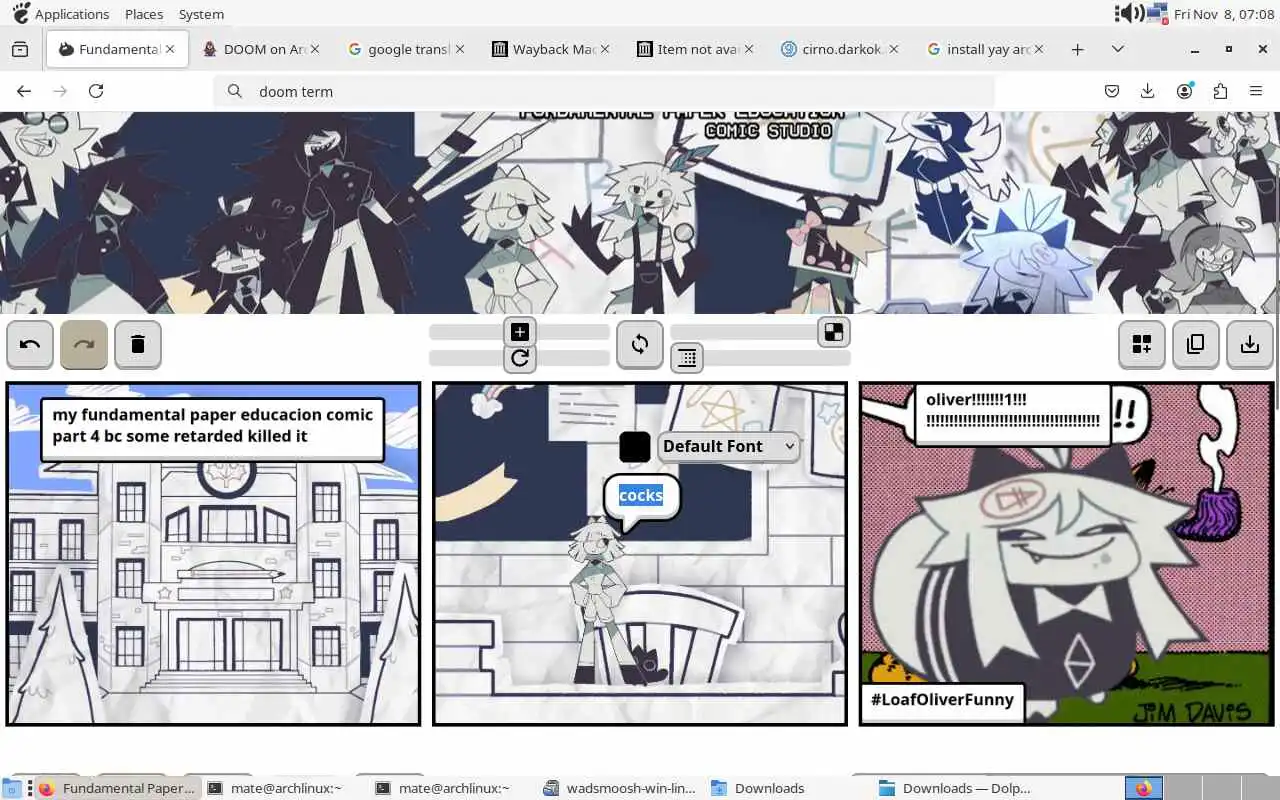Image resolution: width=1280 pixels, height=800 pixels.
Task: Open wadsmoosh-win-lin taskbar window
Action: [620, 788]
